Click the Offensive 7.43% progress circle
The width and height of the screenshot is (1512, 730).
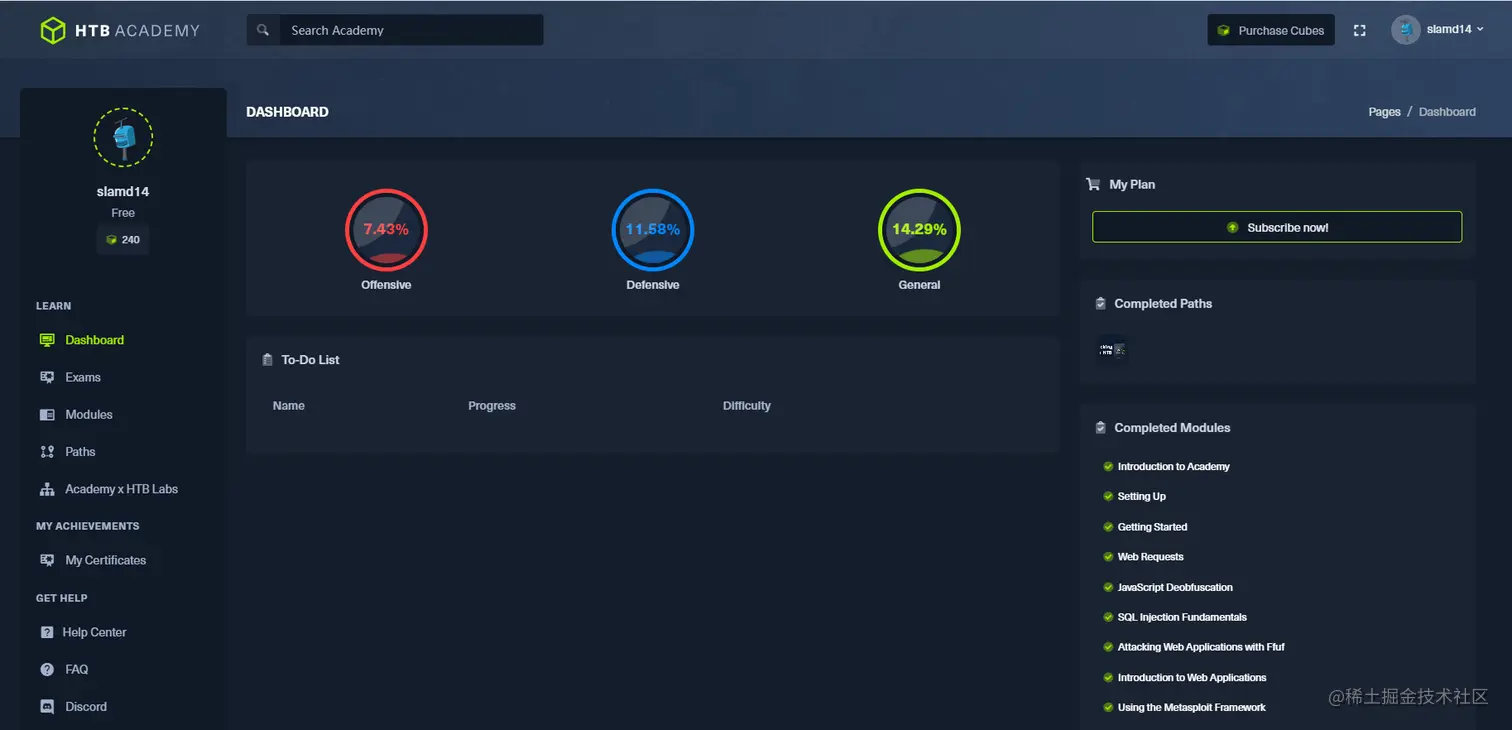pos(386,230)
